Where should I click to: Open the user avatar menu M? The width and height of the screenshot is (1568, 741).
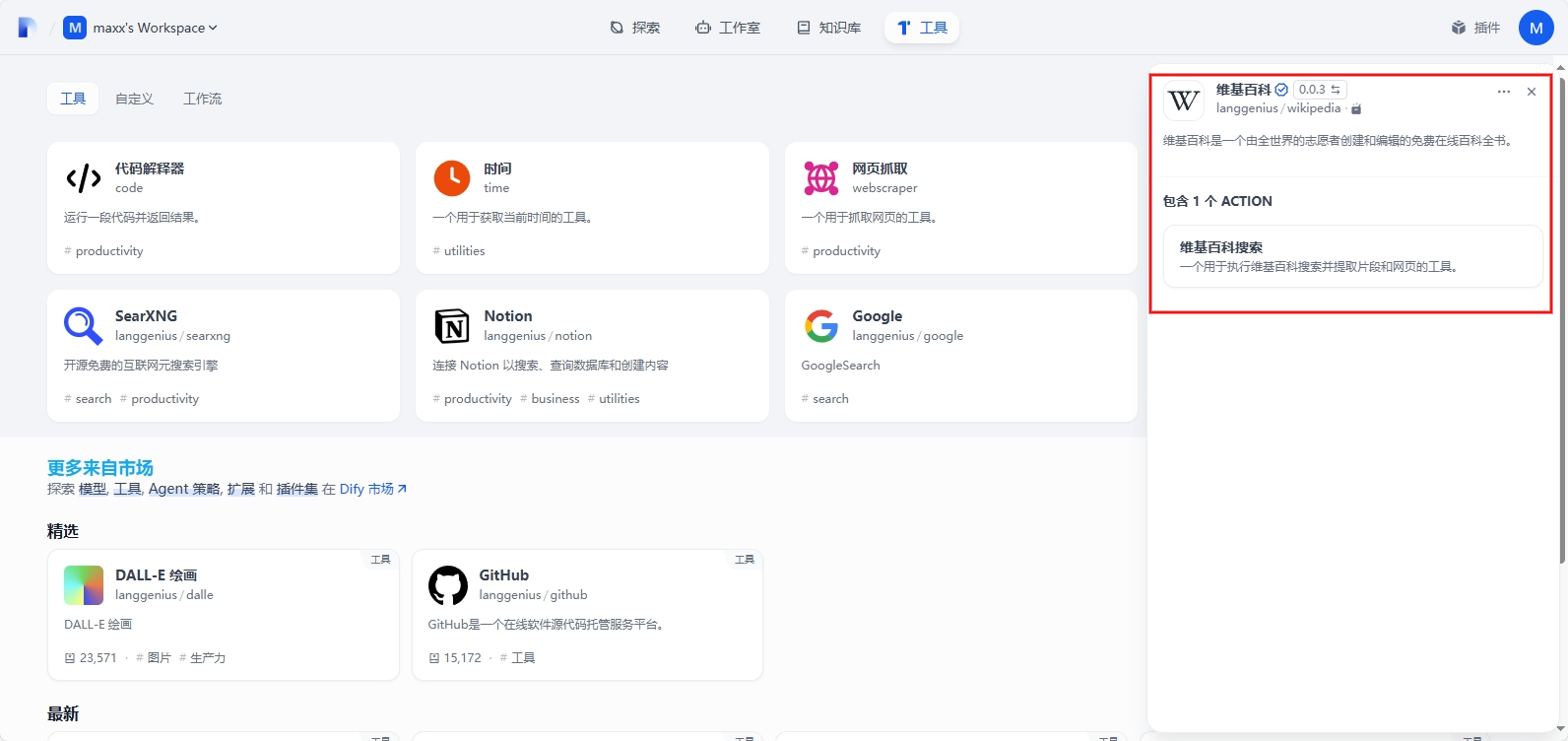pyautogui.click(x=1535, y=28)
